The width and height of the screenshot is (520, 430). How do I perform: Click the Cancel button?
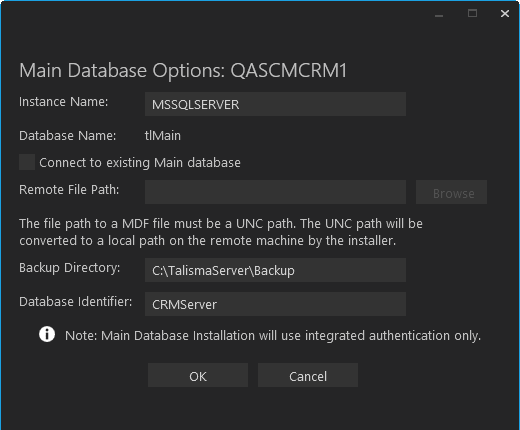coord(308,375)
